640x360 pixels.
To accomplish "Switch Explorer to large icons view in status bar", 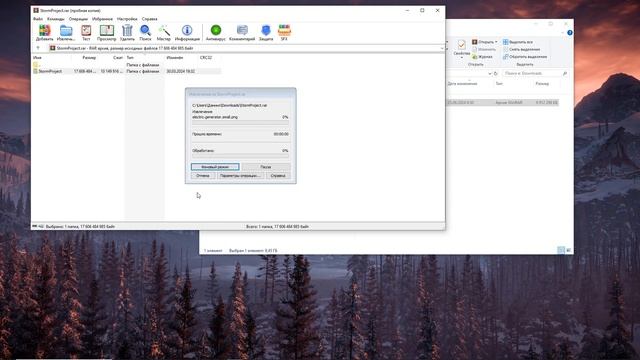I will click(568, 250).
